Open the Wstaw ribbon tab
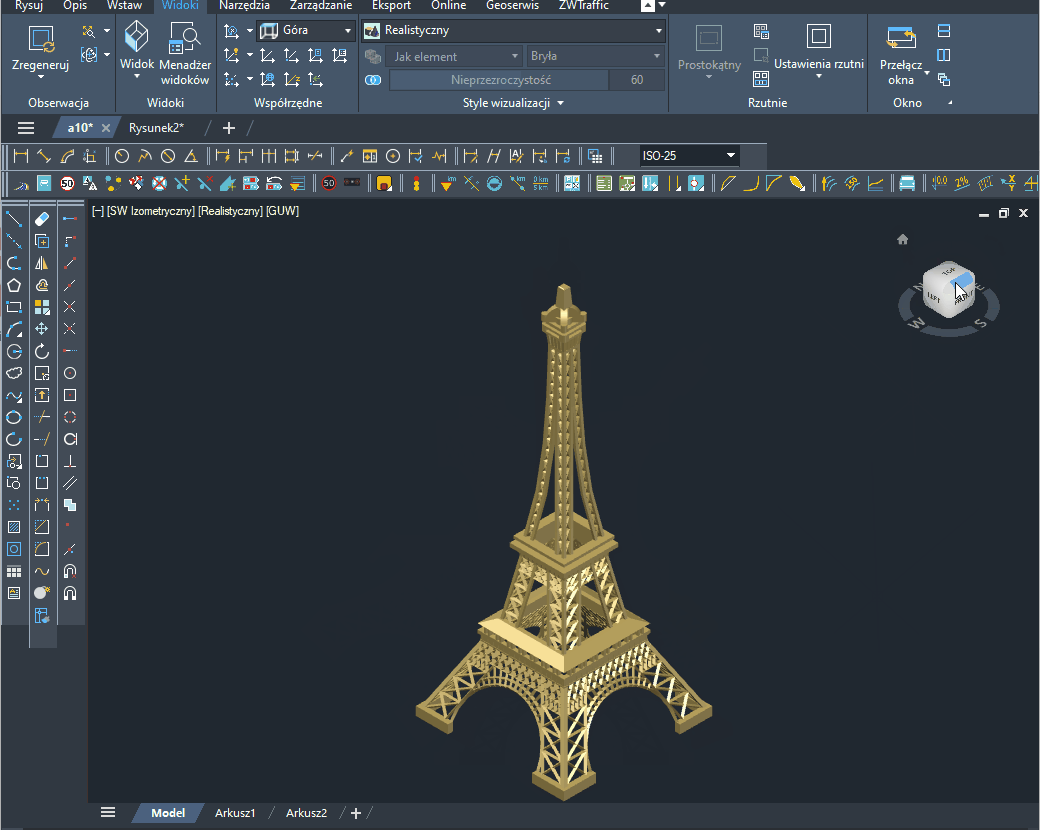Viewport: 1040px width, 830px height. (x=125, y=5)
